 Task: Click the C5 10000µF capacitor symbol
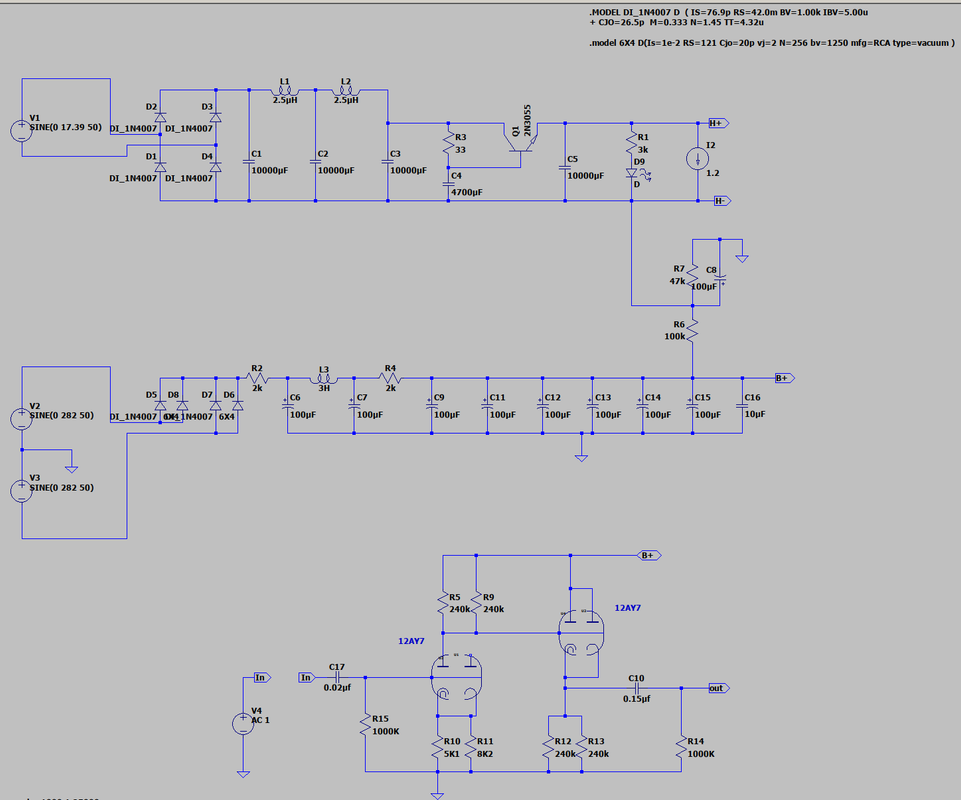(565, 167)
